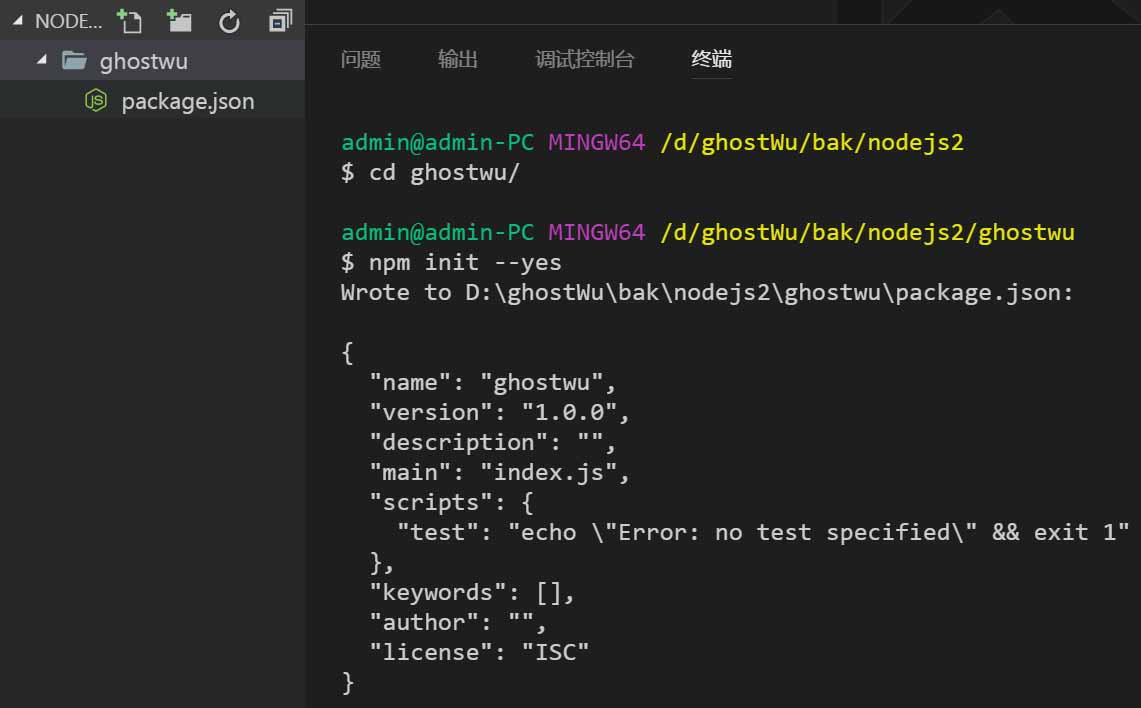Select the ghostwu folder name
The image size is (1141, 708).
coord(144,62)
